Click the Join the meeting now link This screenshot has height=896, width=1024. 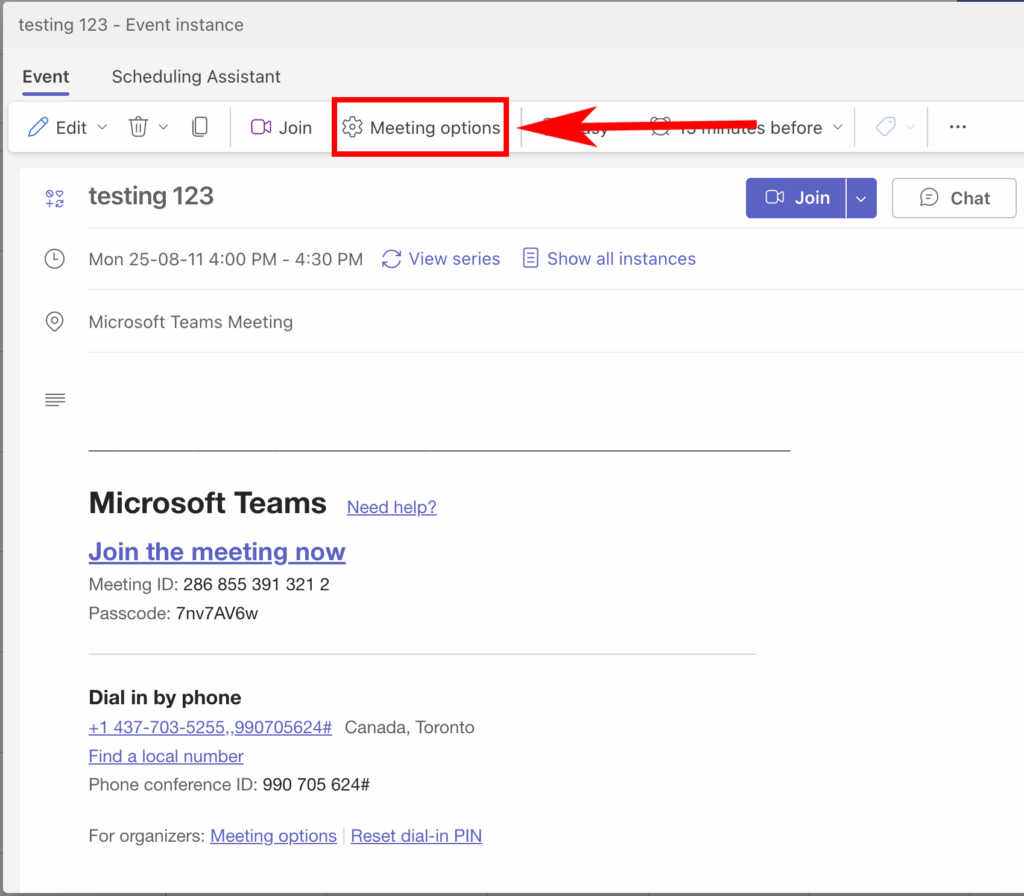pos(217,552)
